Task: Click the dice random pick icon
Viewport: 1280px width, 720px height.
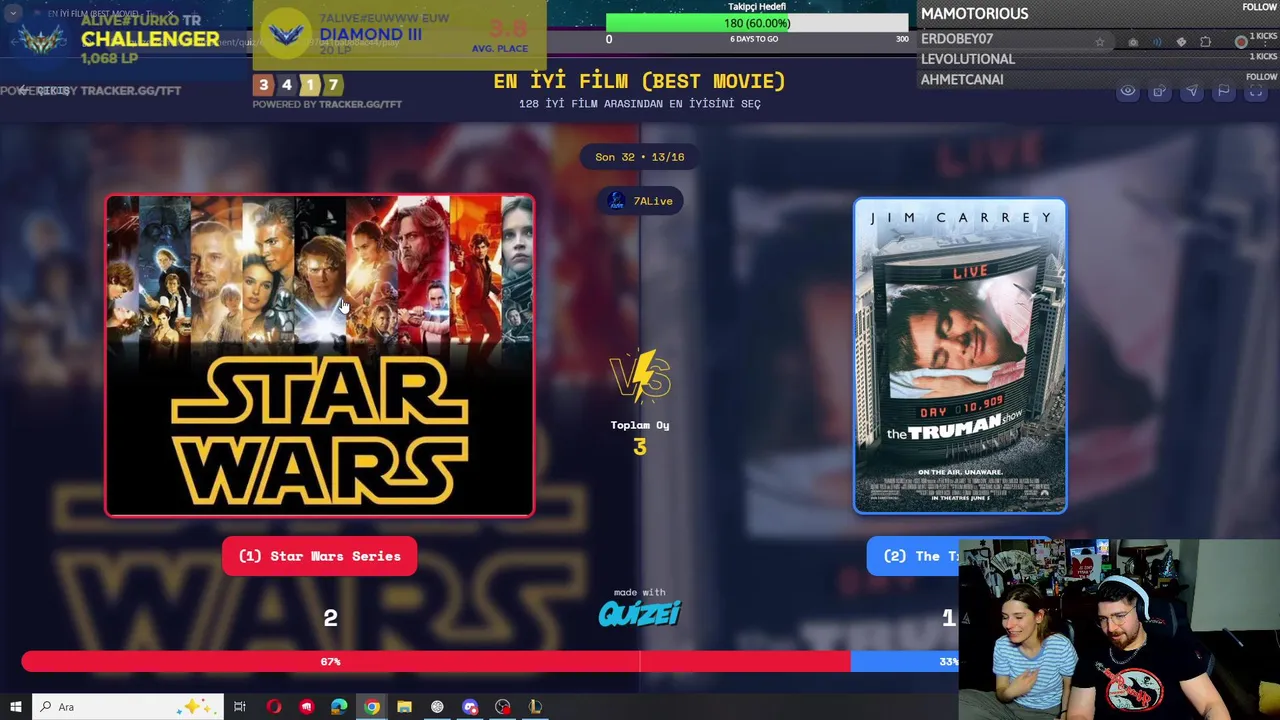Action: tap(1160, 91)
